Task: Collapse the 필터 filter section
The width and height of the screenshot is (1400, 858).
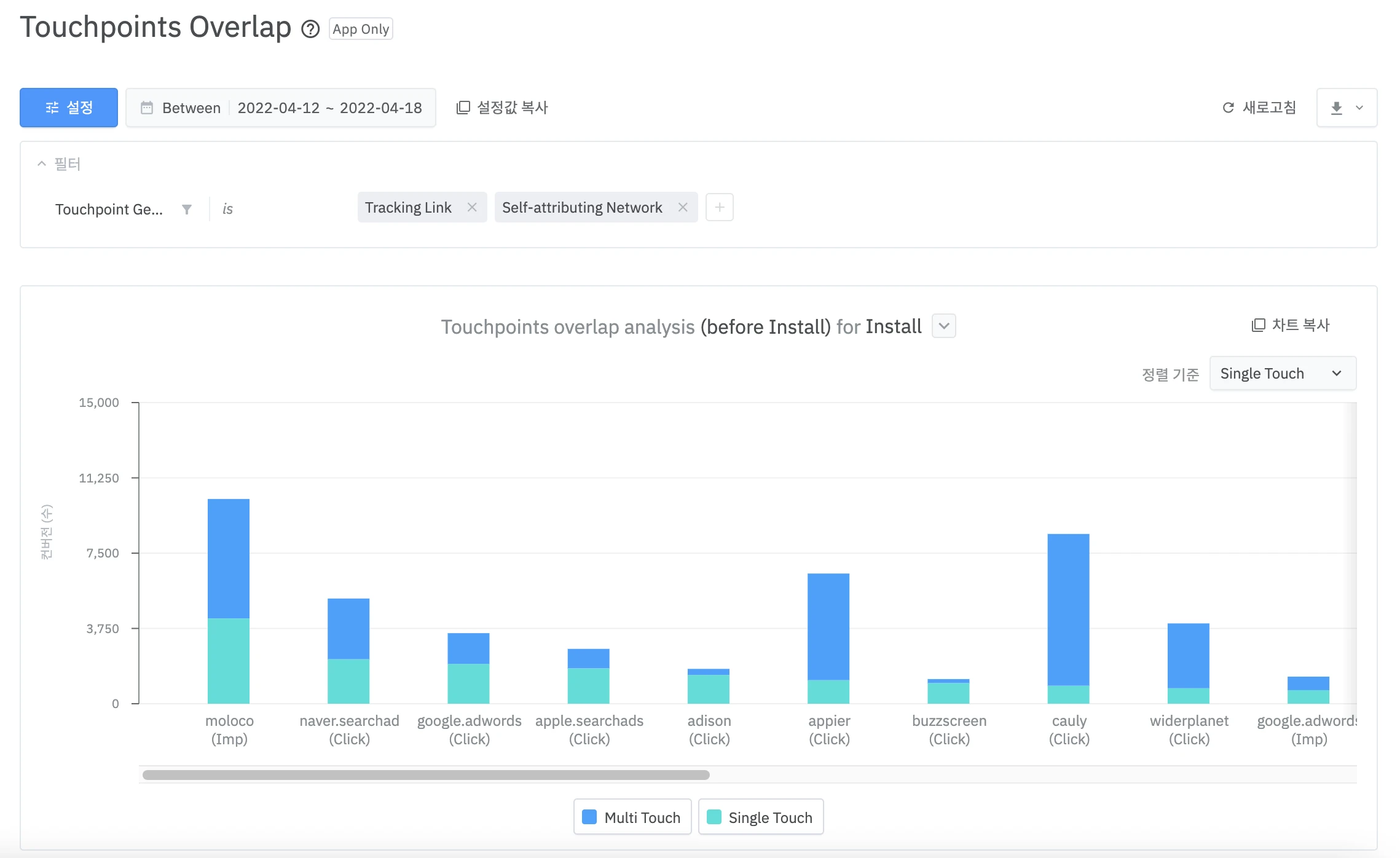Action: click(x=42, y=163)
